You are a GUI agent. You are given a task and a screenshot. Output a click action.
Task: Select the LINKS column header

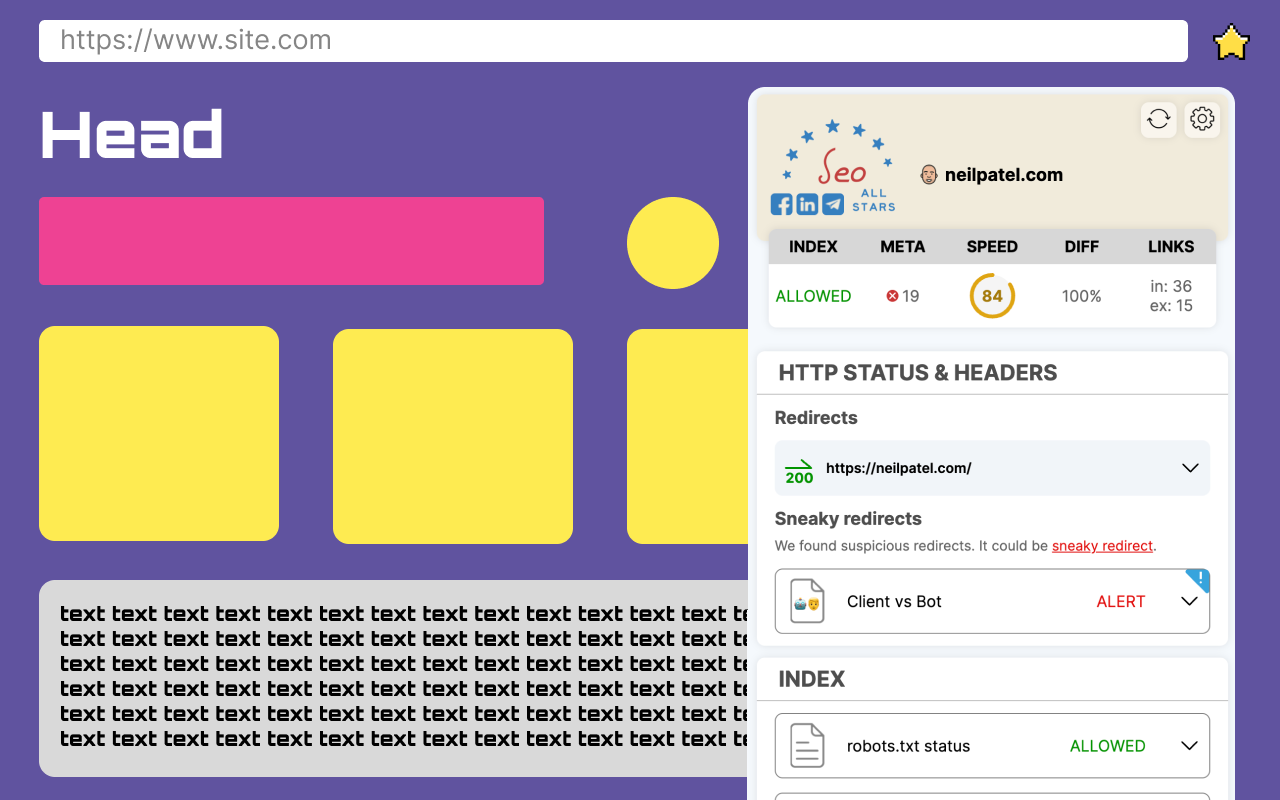pyautogui.click(x=1171, y=246)
